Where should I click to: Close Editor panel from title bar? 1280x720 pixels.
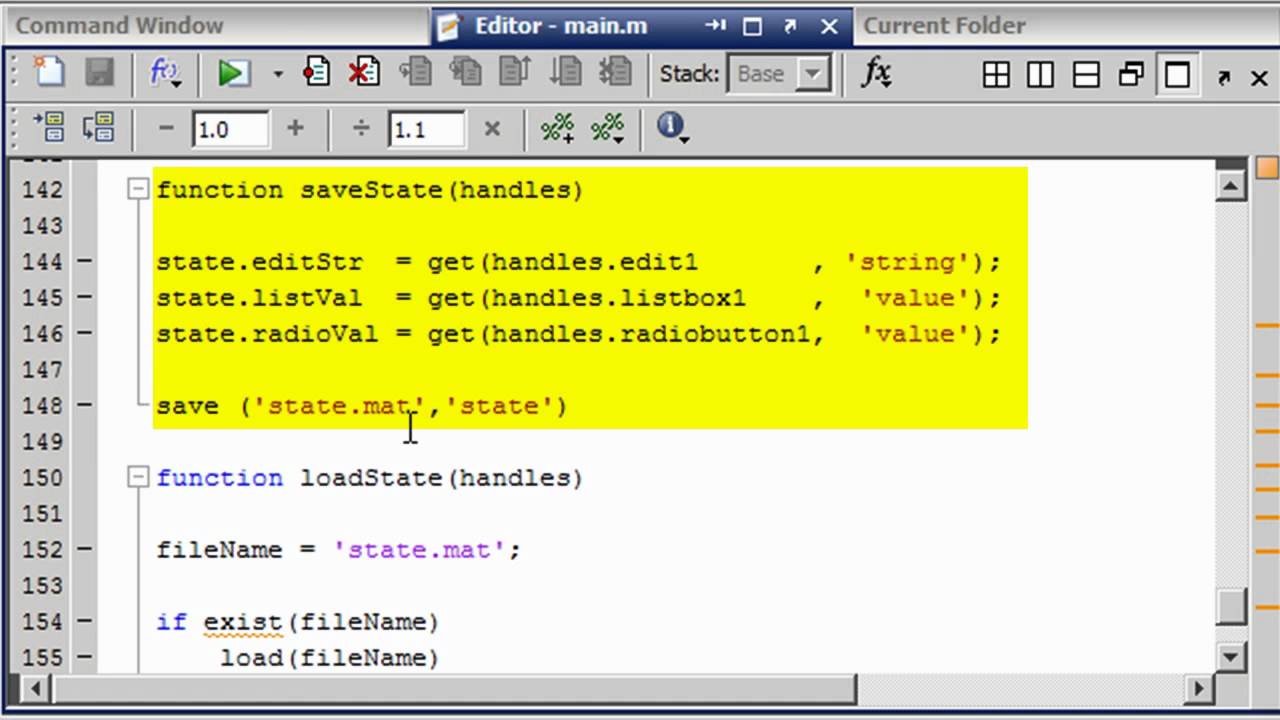(x=829, y=27)
